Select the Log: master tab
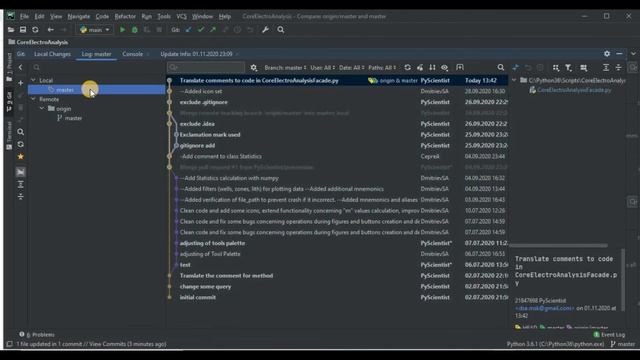This screenshot has height=360, width=640. pyautogui.click(x=96, y=54)
